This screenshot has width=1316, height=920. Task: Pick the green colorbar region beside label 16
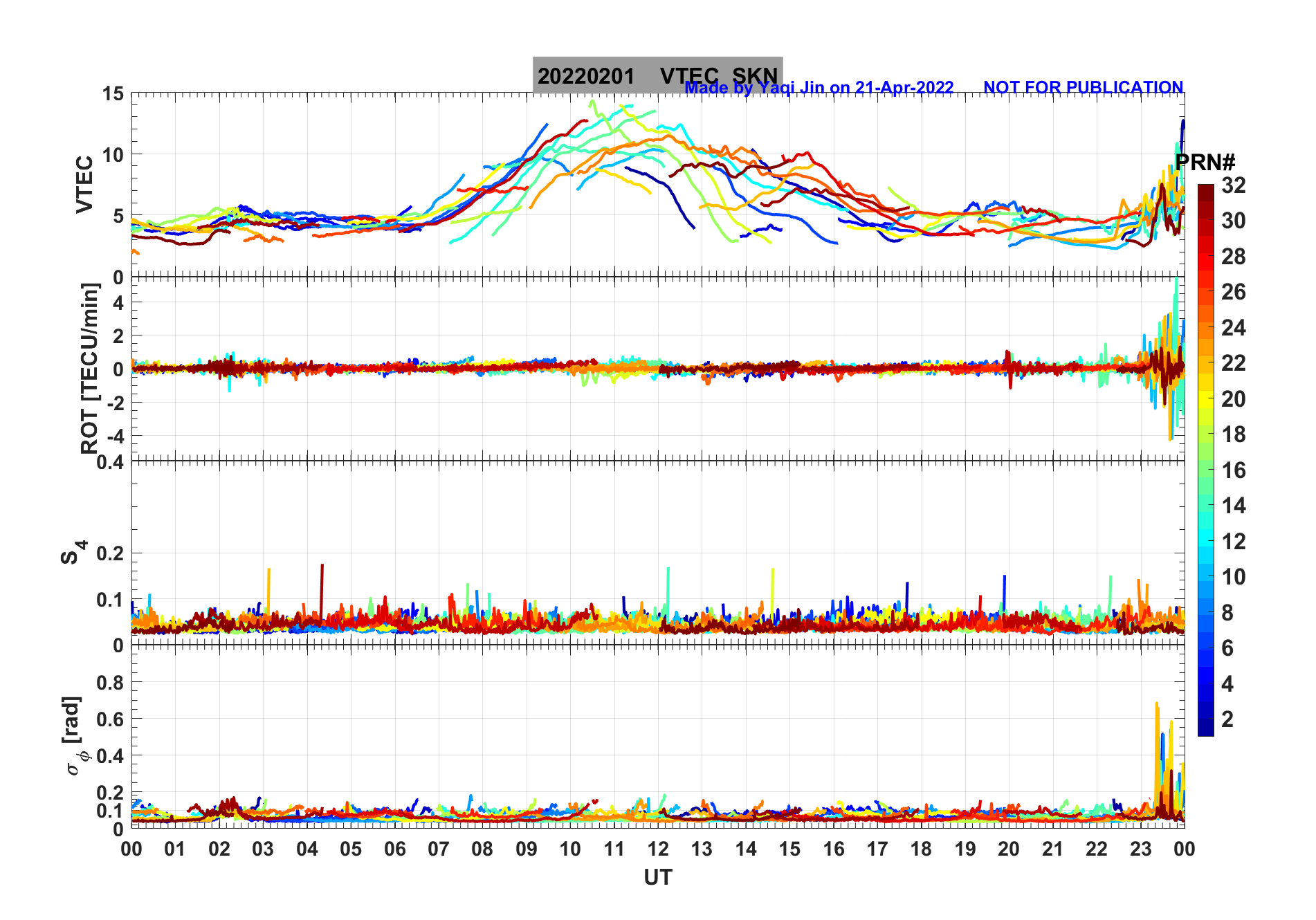[x=1205, y=470]
